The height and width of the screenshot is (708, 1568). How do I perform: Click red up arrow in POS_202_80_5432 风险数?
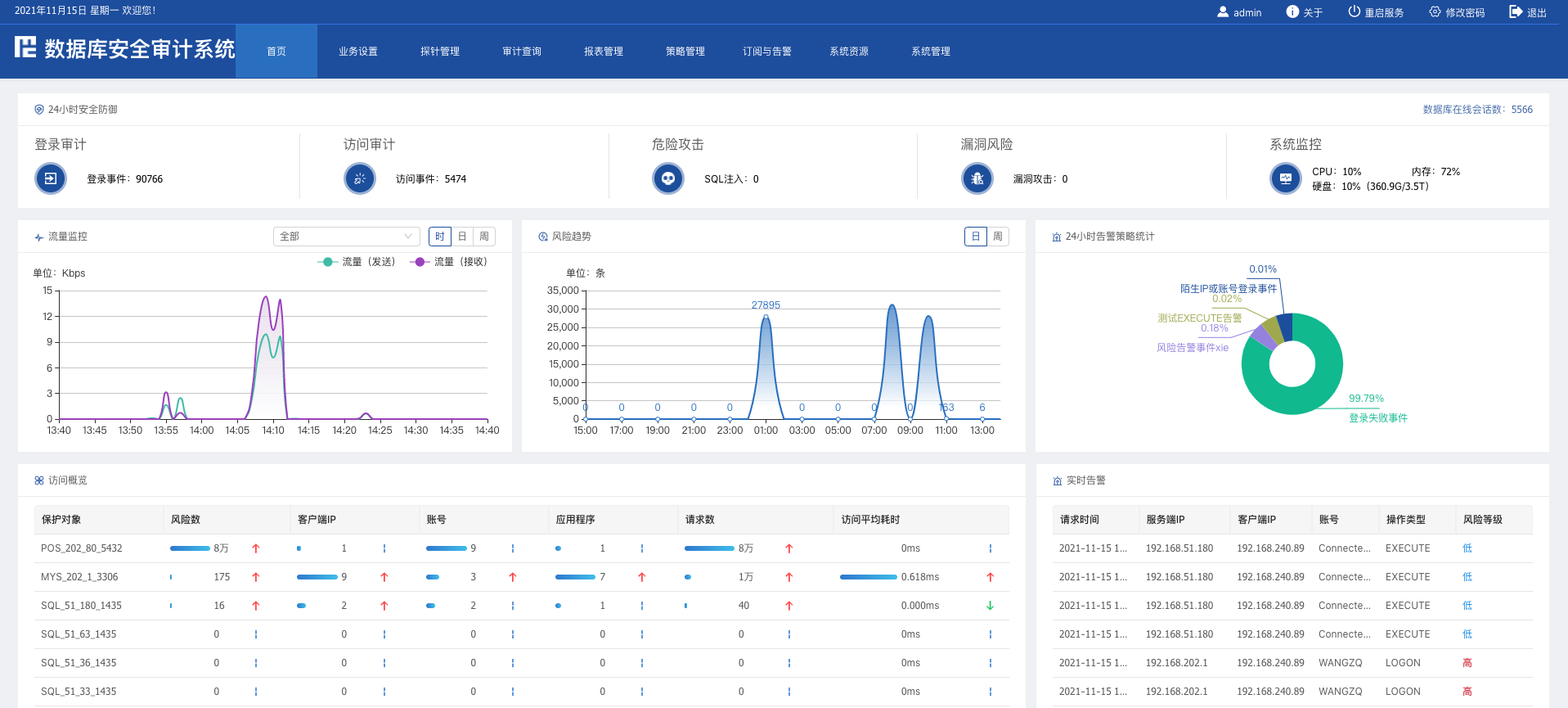256,548
